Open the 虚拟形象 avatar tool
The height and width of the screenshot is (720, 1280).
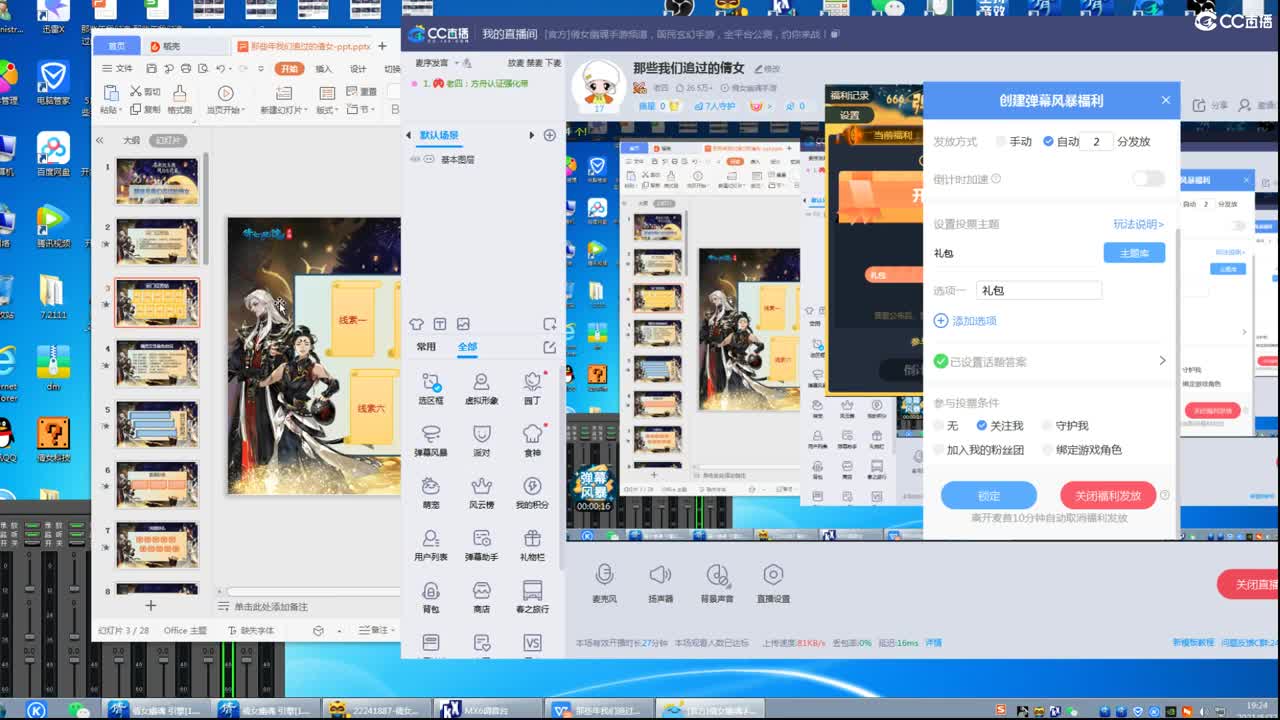(482, 388)
